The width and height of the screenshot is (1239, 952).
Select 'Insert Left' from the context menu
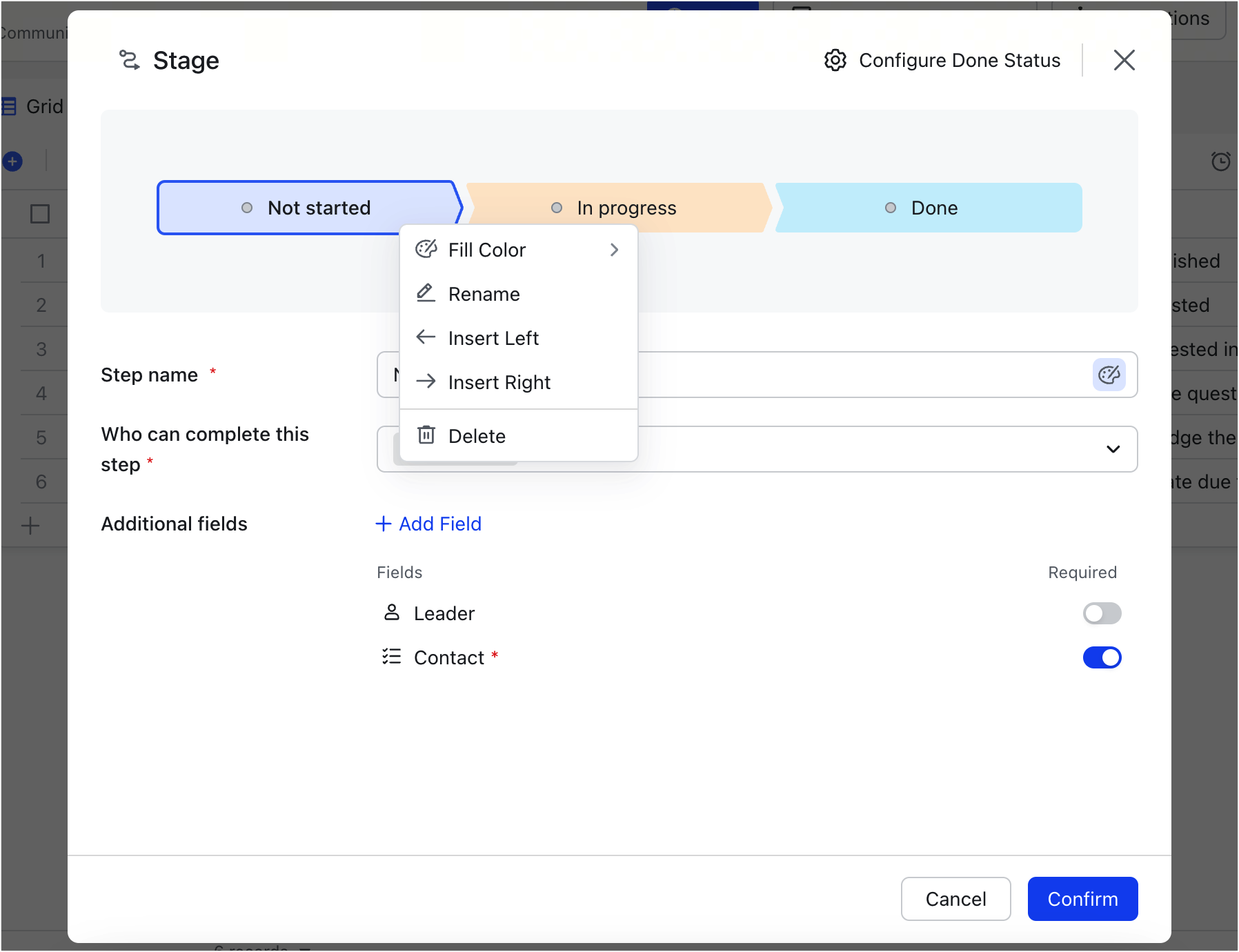(x=494, y=337)
